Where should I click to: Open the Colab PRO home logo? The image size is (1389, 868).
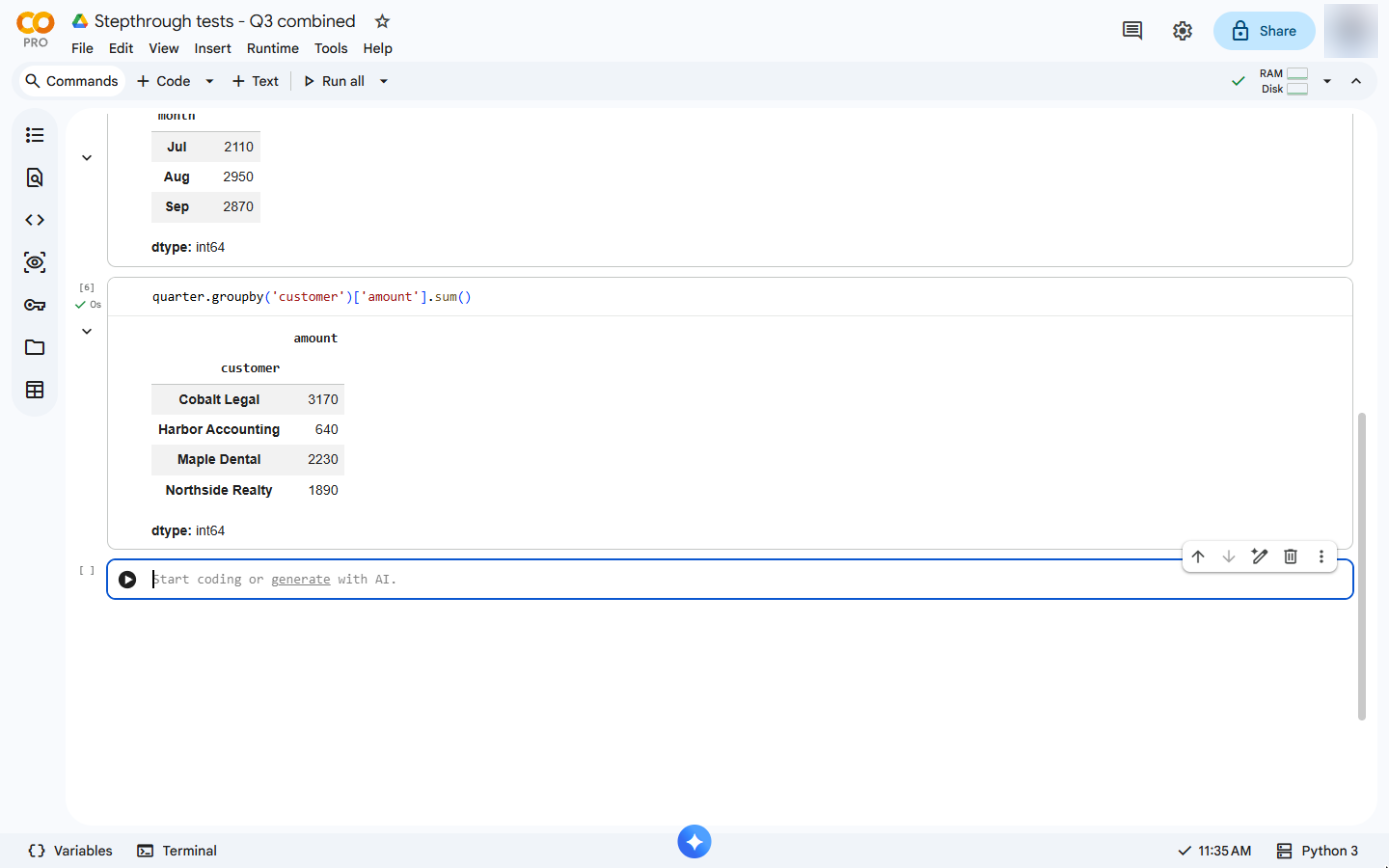35,29
